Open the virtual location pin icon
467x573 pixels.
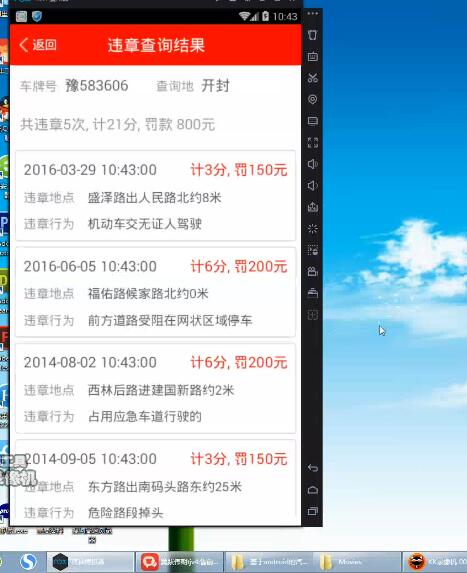[x=312, y=99]
